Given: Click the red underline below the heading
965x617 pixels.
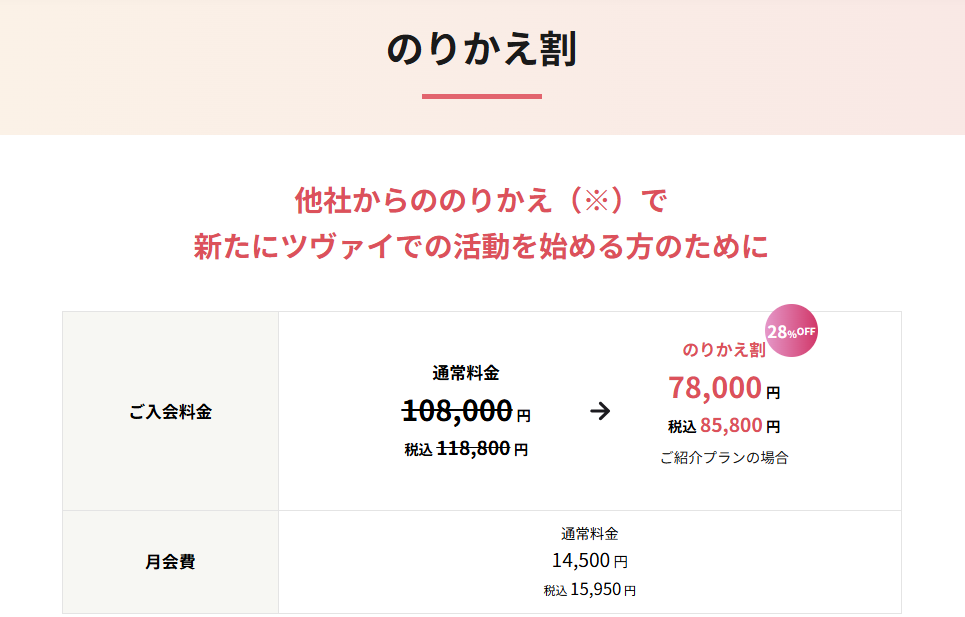Looking at the screenshot, I should tap(482, 96).
